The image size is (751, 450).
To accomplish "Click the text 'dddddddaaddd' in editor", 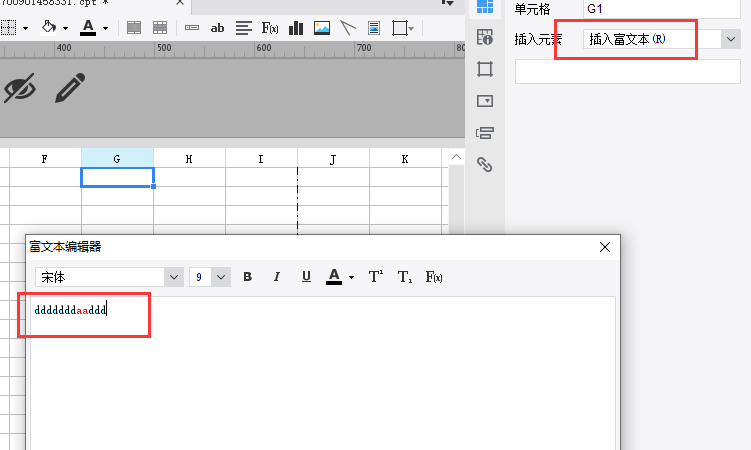I will pyautogui.click(x=70, y=310).
